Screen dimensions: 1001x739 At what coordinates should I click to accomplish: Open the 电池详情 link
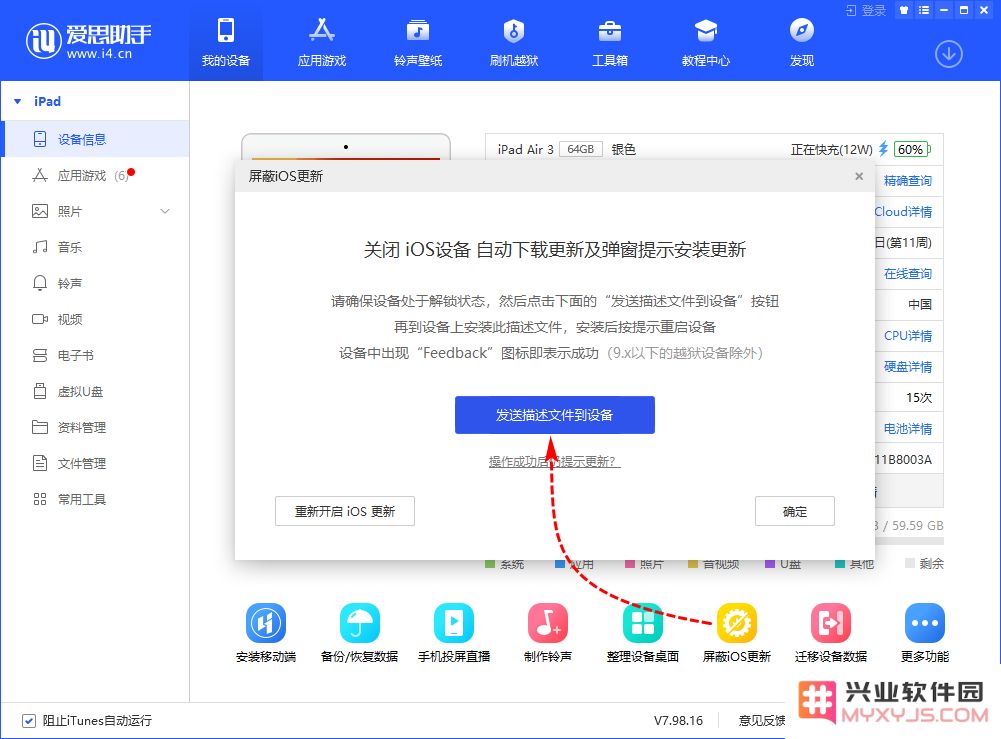coord(908,429)
